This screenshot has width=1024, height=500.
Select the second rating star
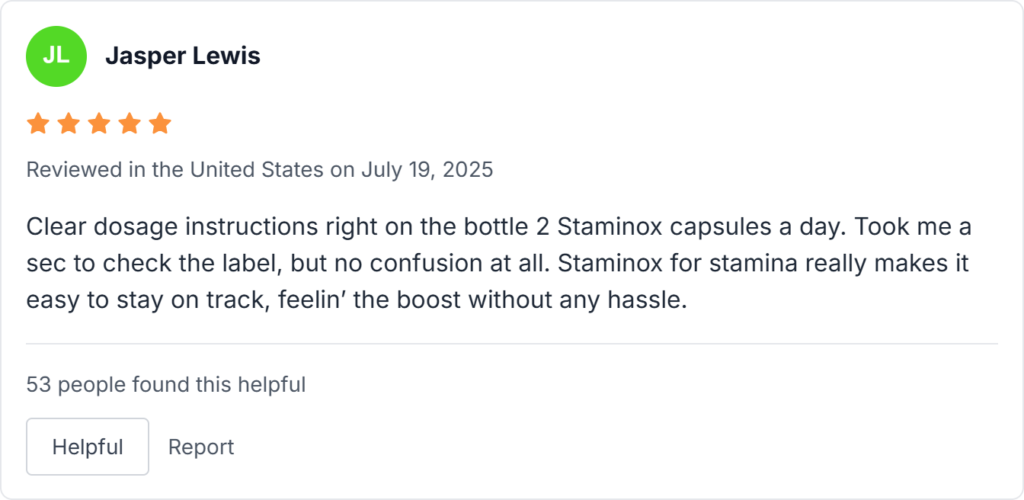pyautogui.click(x=68, y=124)
